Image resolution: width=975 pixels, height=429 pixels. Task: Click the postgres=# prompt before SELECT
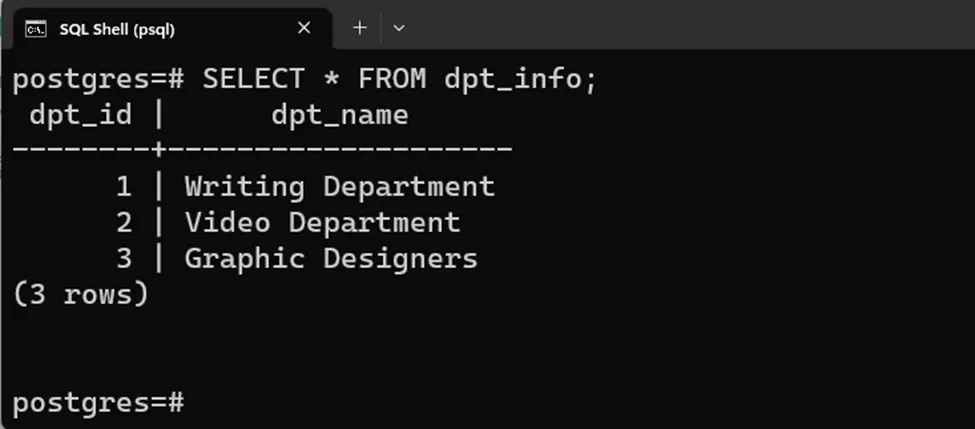[98, 79]
